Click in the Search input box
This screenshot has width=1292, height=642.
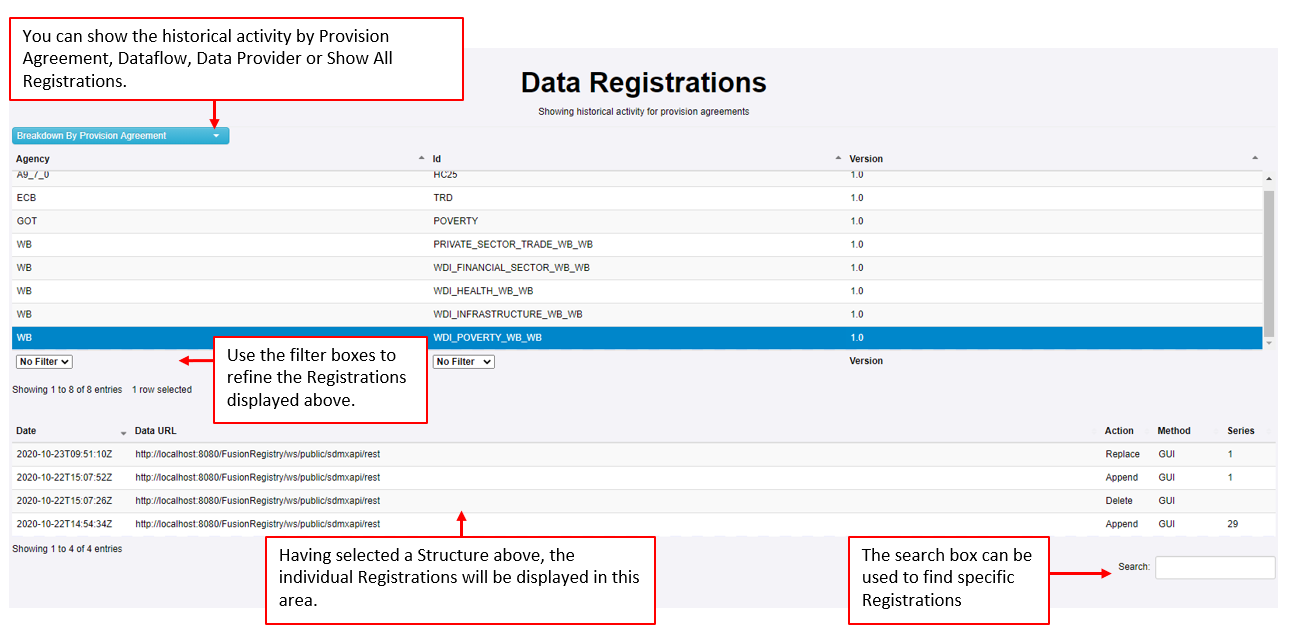[1214, 567]
